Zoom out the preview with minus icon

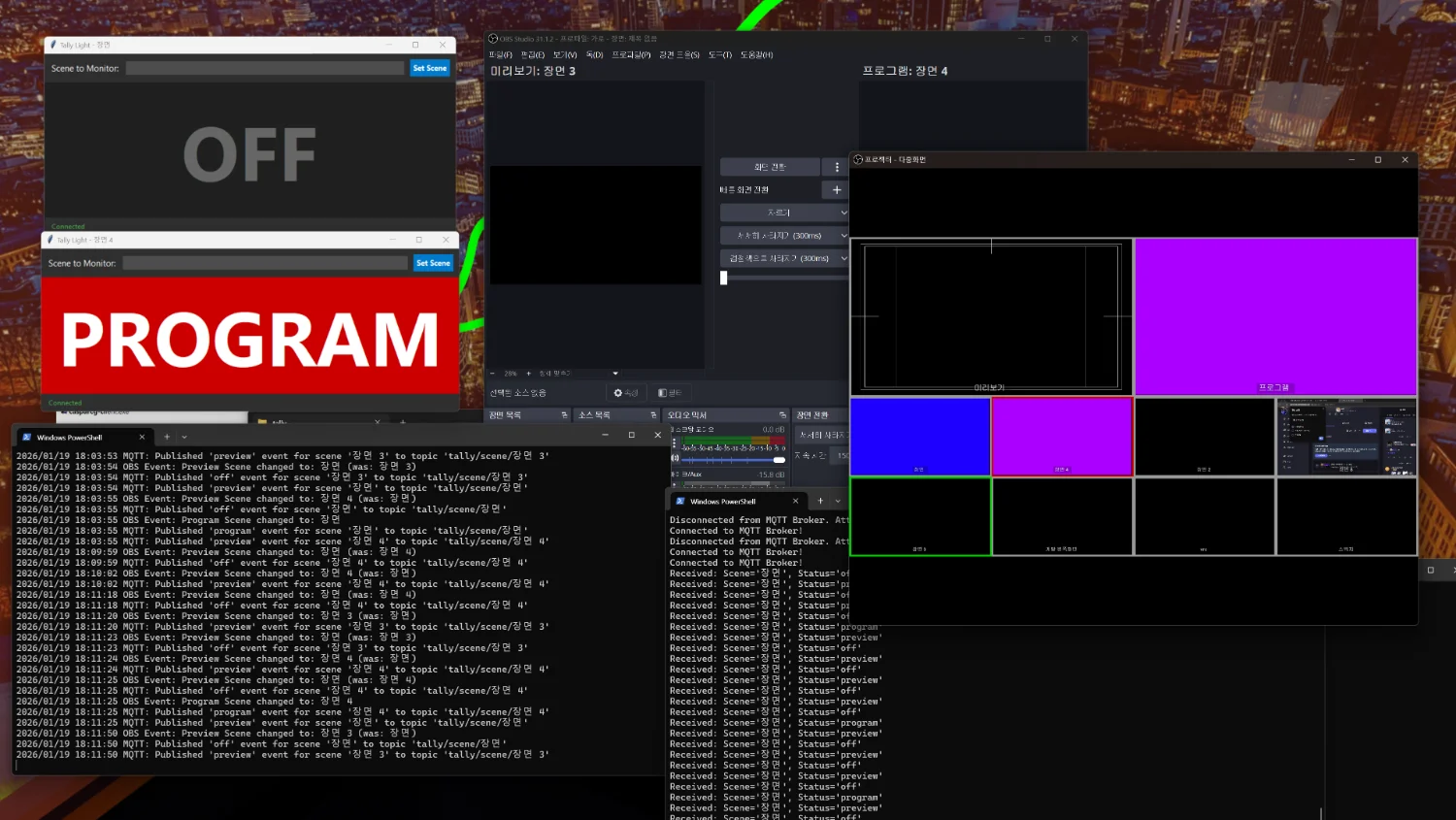tap(492, 374)
